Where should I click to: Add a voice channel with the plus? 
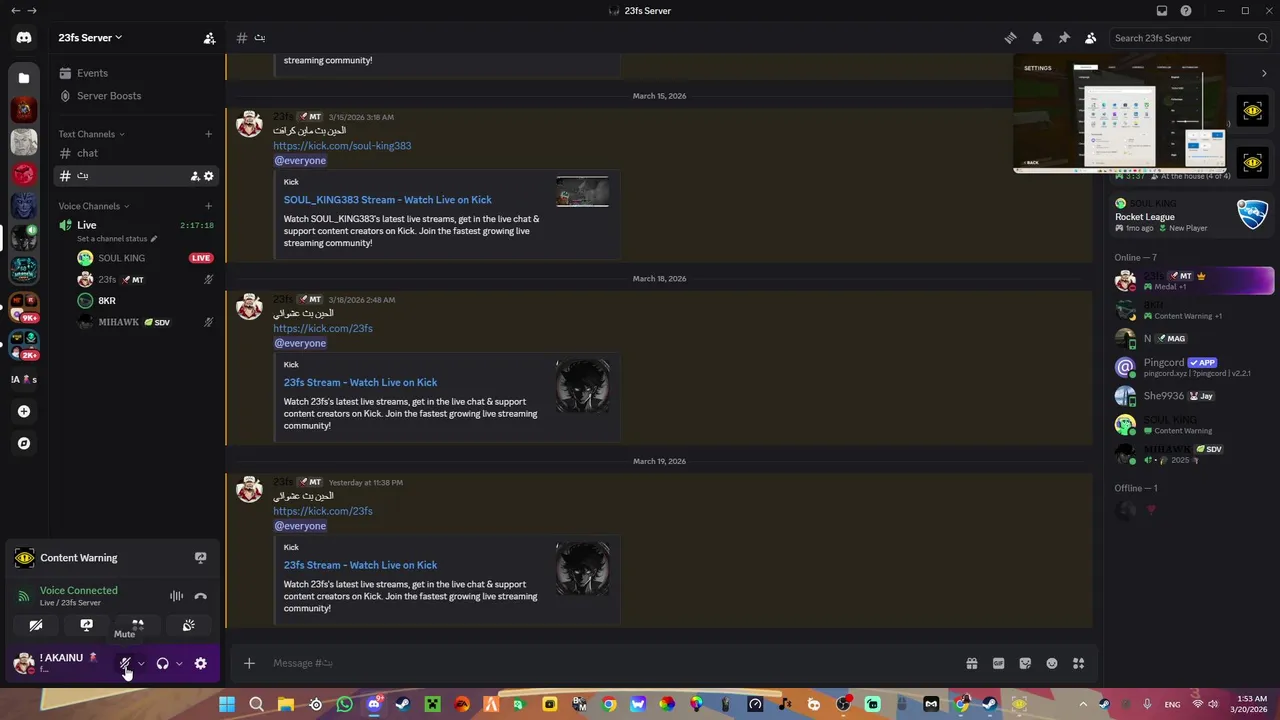point(209,206)
